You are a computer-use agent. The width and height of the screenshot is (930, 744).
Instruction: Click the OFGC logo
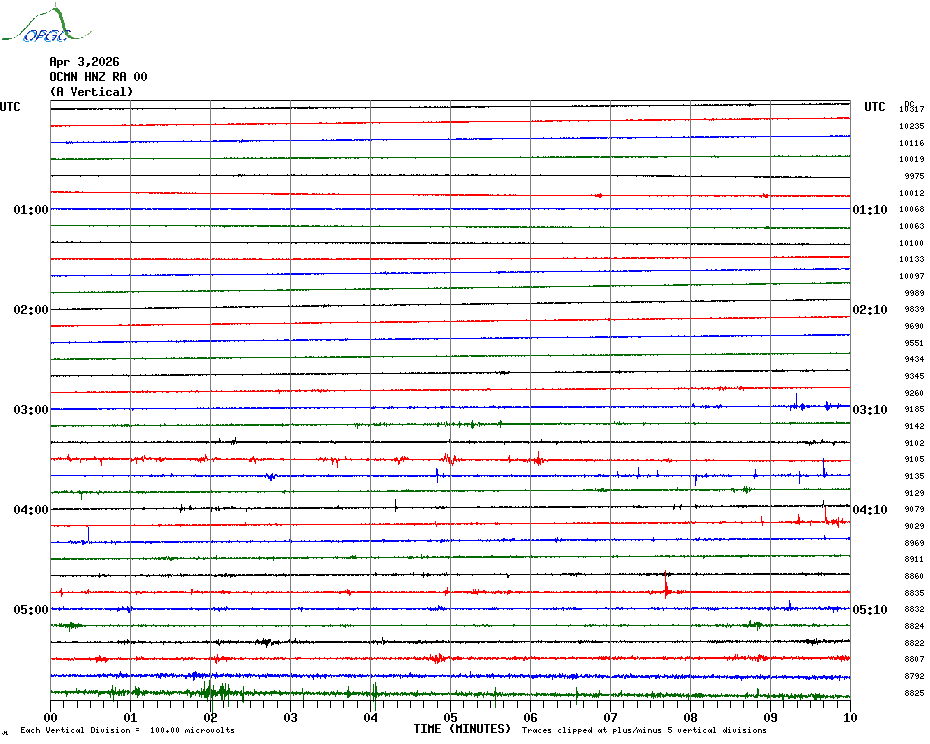[x=47, y=24]
